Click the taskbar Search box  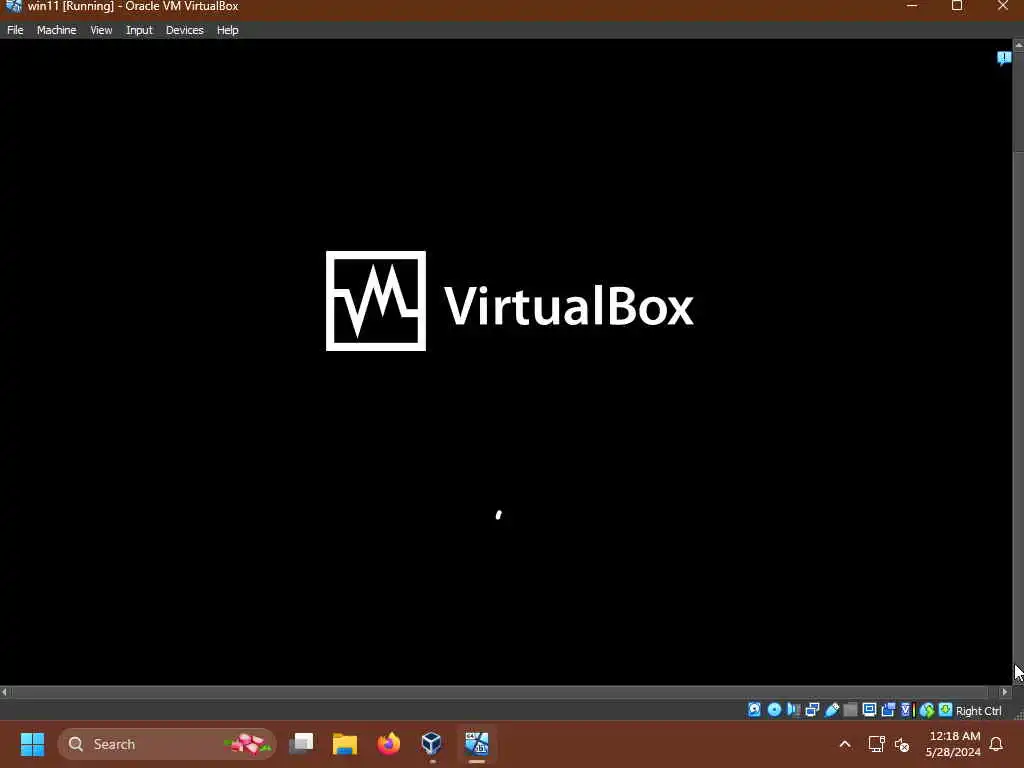[167, 744]
